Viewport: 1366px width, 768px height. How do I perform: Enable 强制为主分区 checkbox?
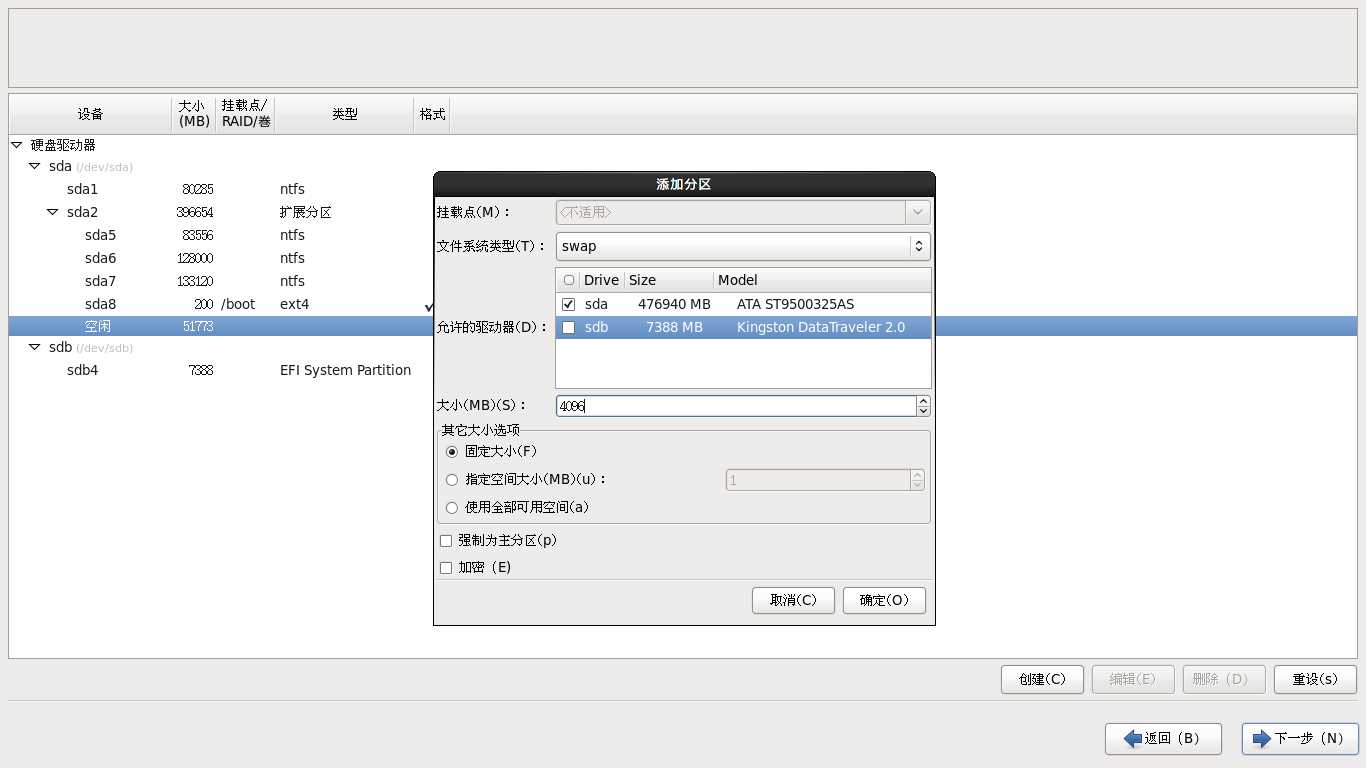pyautogui.click(x=446, y=541)
